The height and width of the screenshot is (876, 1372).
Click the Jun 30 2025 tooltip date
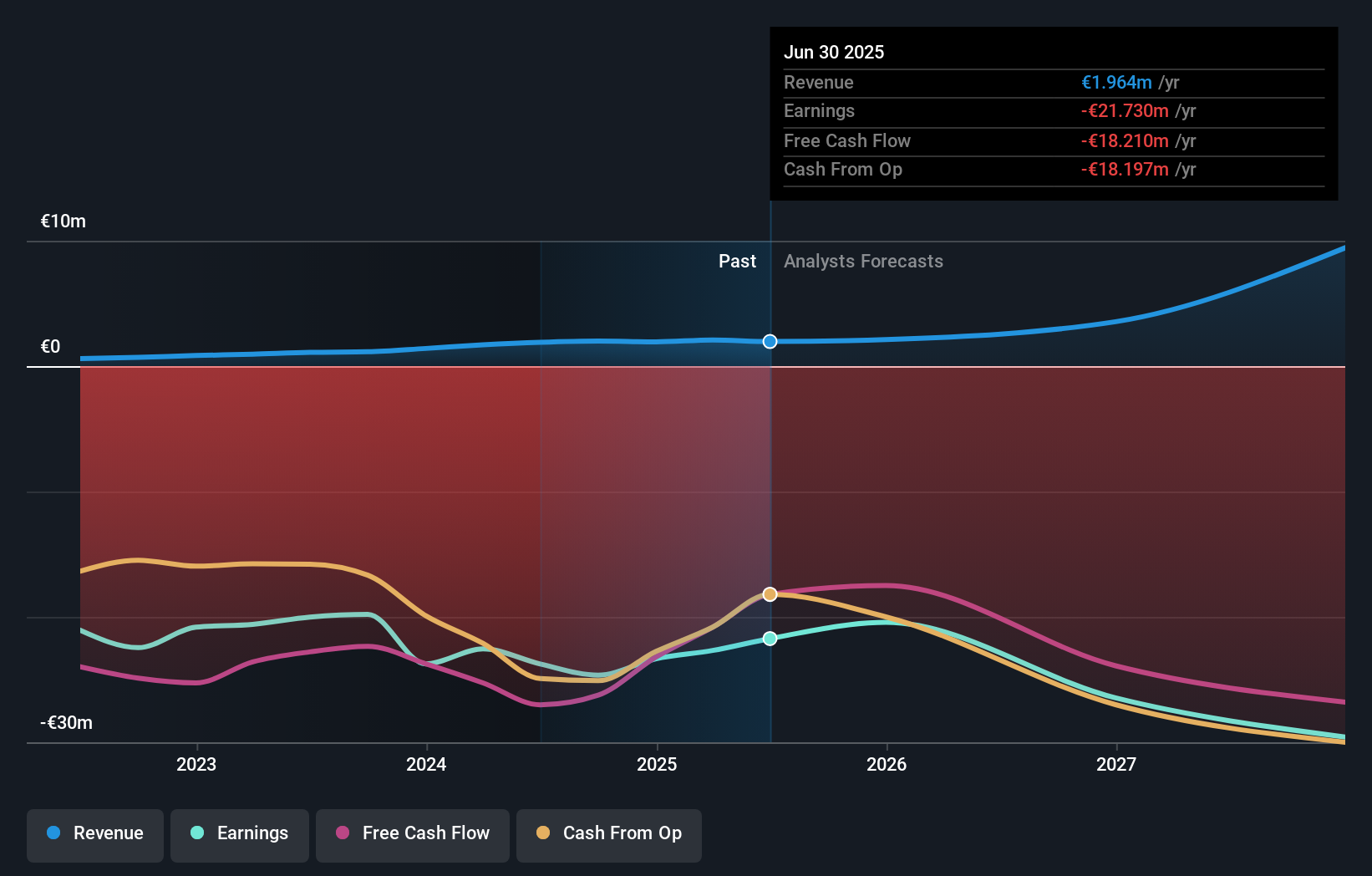coord(834,52)
